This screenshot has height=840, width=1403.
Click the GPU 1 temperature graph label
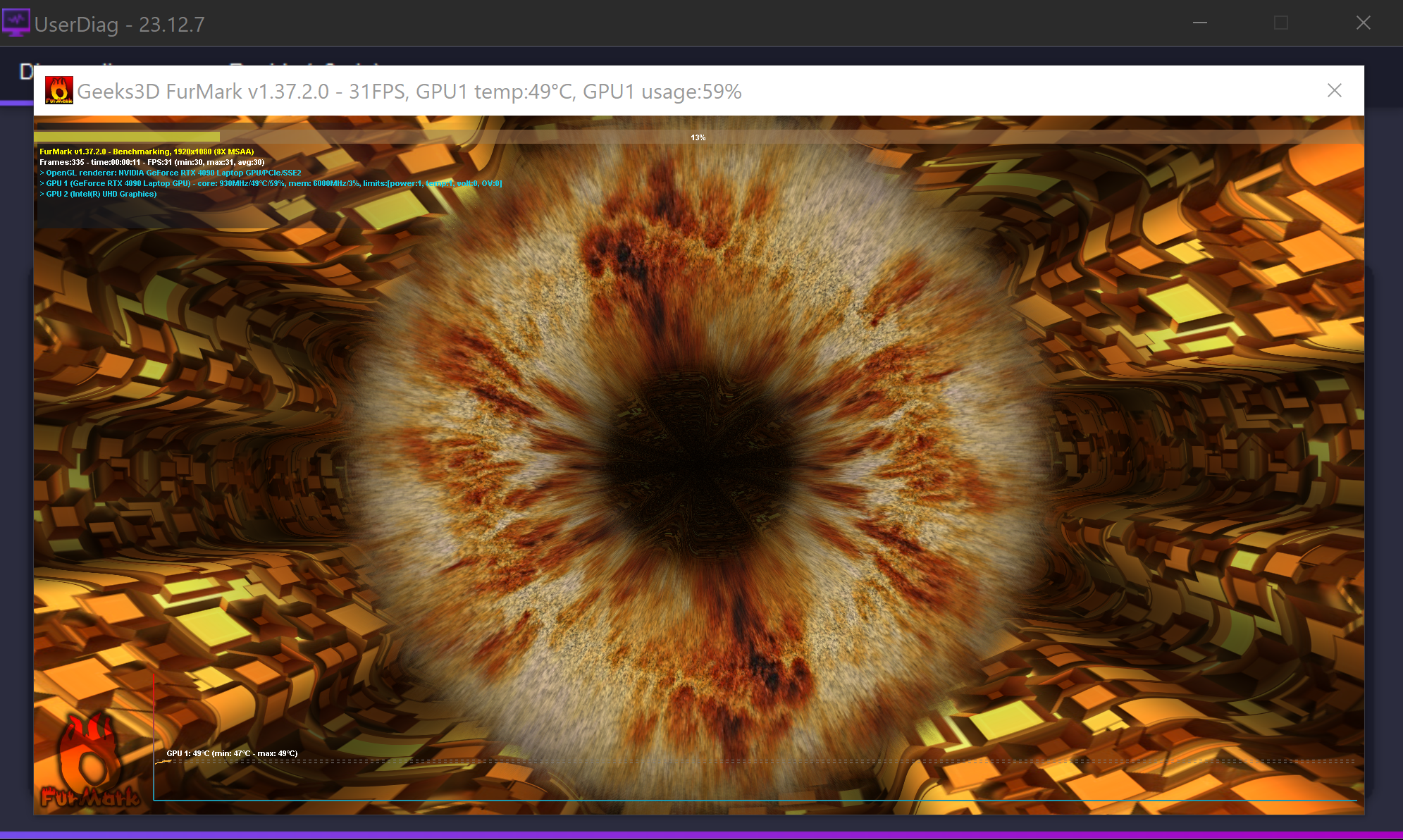click(232, 753)
